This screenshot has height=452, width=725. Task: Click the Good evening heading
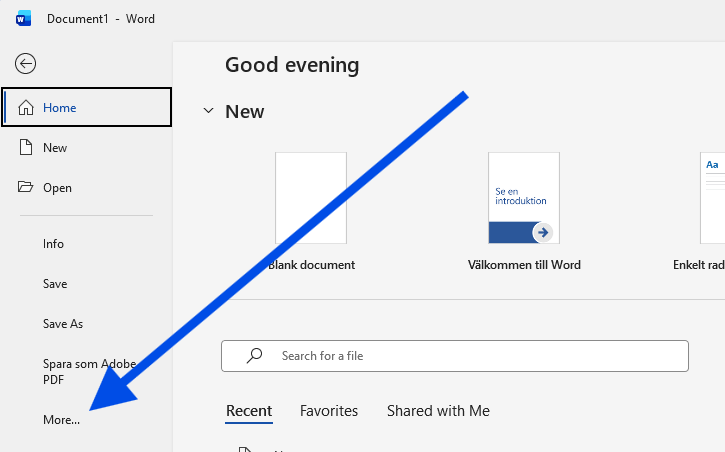[x=292, y=65]
